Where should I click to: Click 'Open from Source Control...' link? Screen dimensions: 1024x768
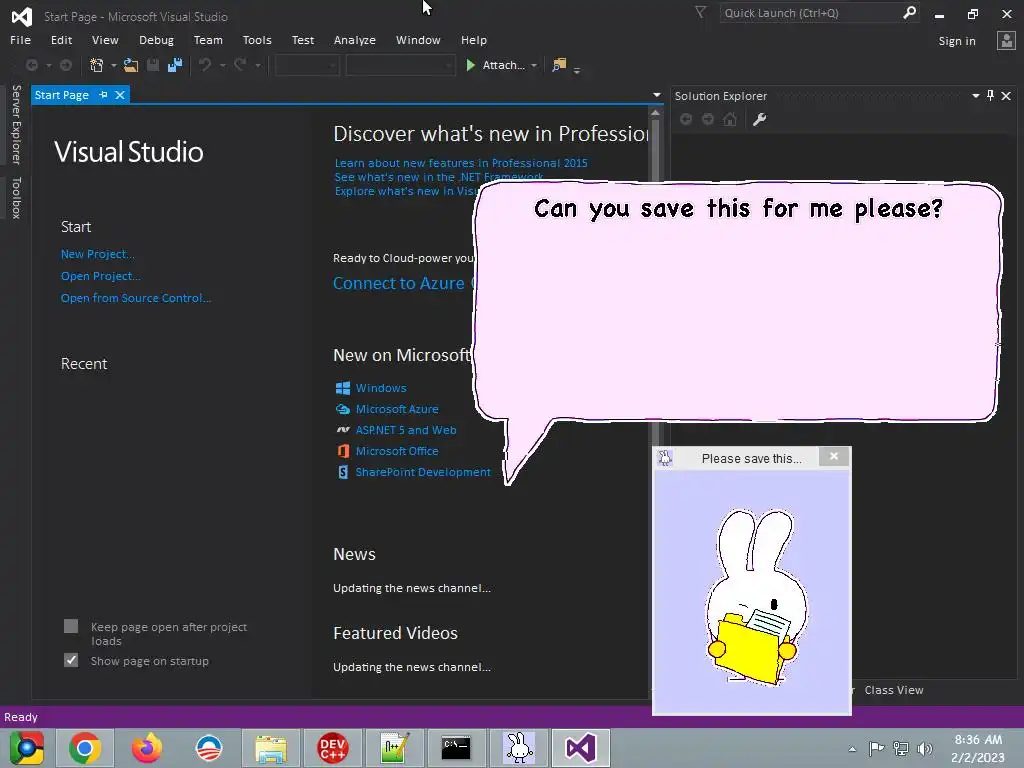click(x=136, y=298)
